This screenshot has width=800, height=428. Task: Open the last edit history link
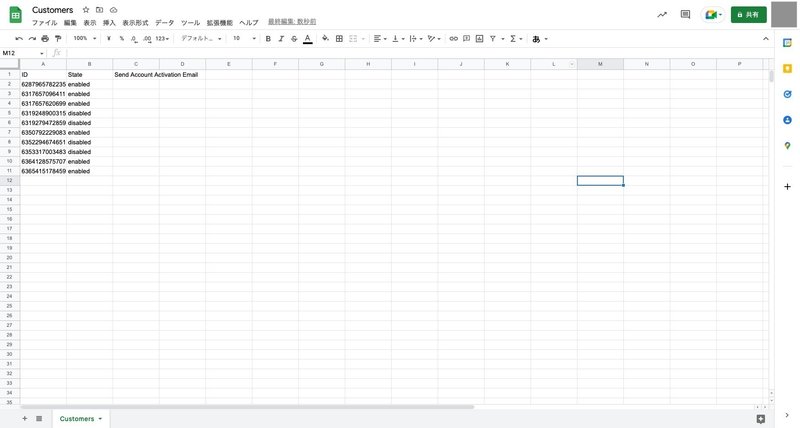[x=292, y=22]
